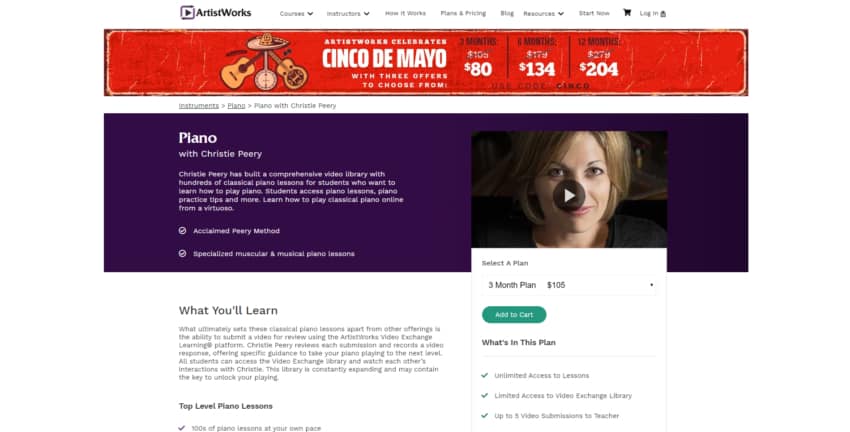Click checkmark beside Specialized muscular piano lessons
The height and width of the screenshot is (432, 850).
coord(182,253)
